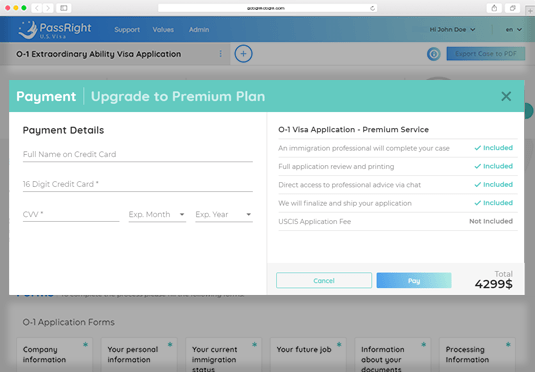The width and height of the screenshot is (535, 372).
Task: Focus the 16 Digit Credit Card field
Action: click(138, 184)
